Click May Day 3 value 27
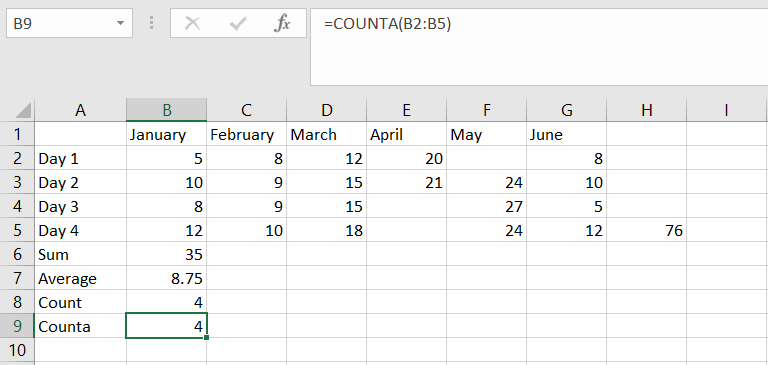Image resolution: width=768 pixels, height=365 pixels. click(486, 206)
